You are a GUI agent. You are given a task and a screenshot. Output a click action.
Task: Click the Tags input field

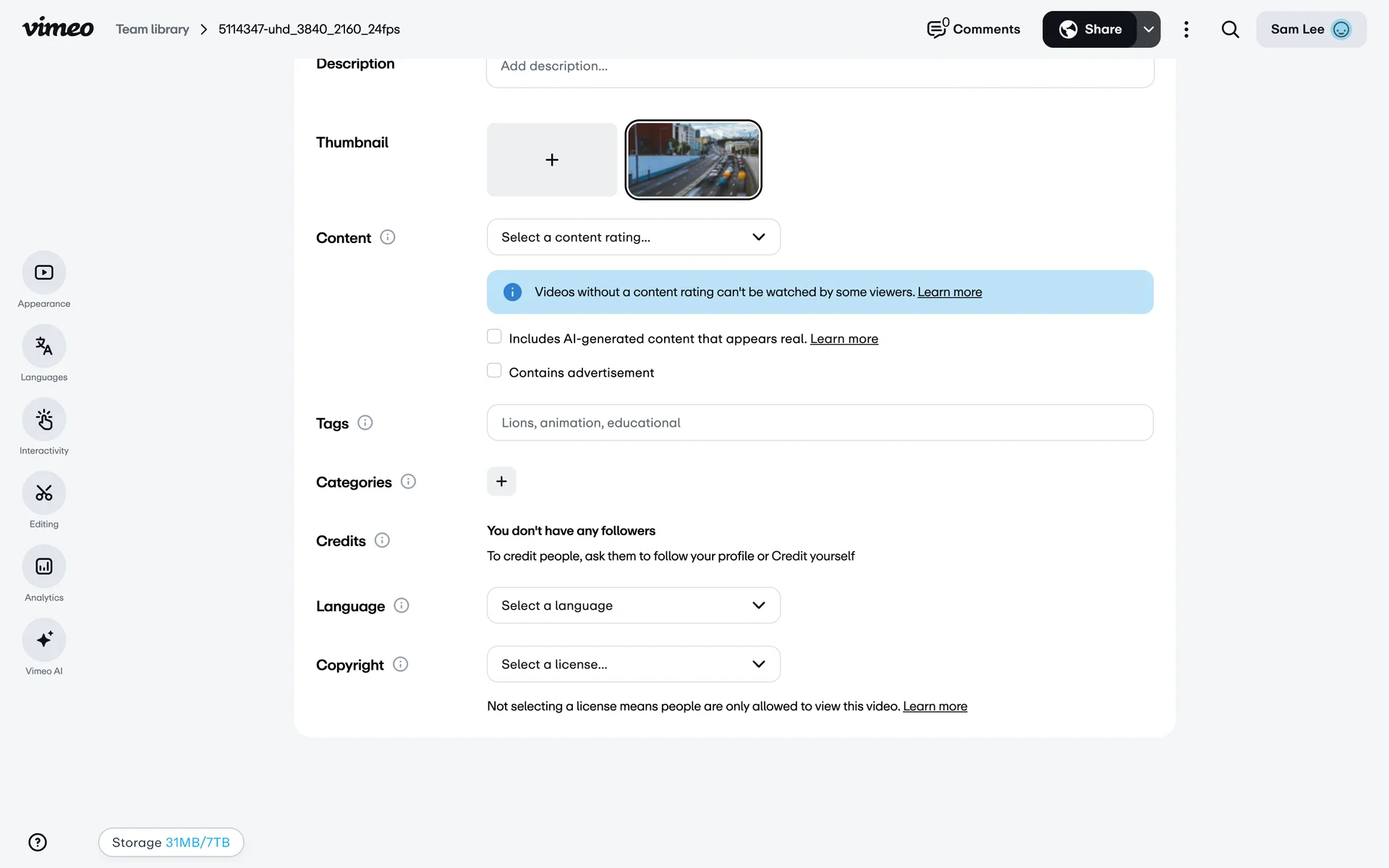pos(820,422)
